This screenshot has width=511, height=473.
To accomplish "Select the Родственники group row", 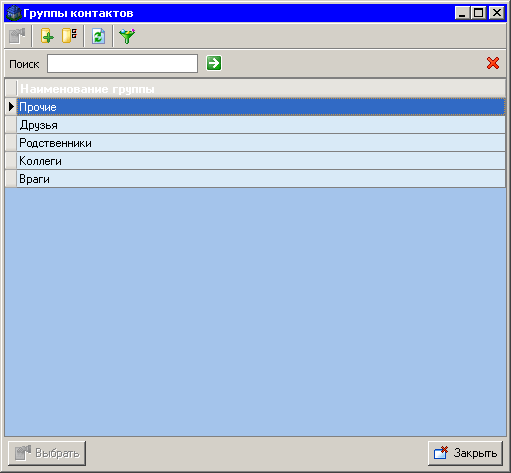I will (x=261, y=143).
